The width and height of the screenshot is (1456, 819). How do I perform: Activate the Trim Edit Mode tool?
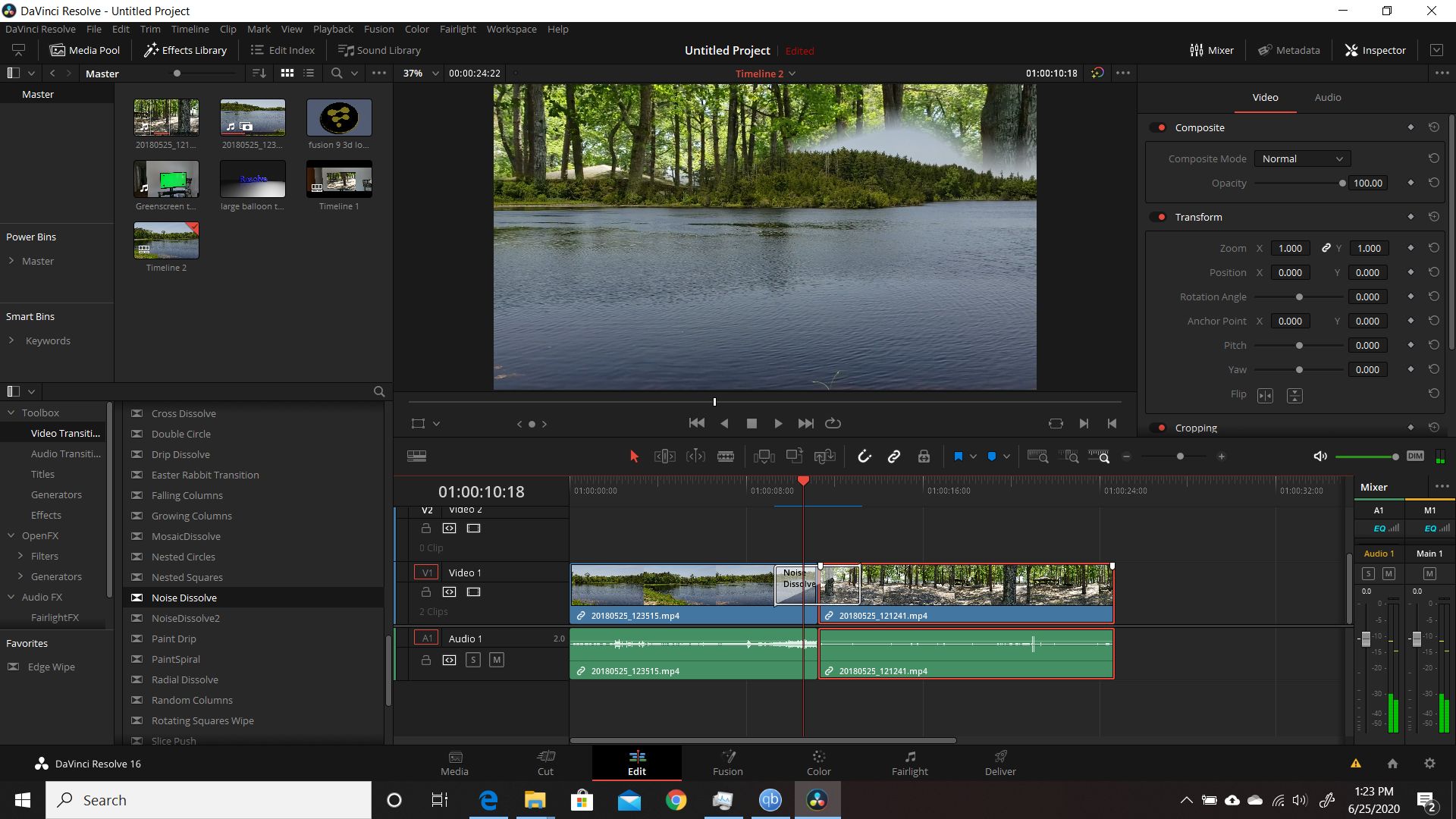tap(664, 457)
